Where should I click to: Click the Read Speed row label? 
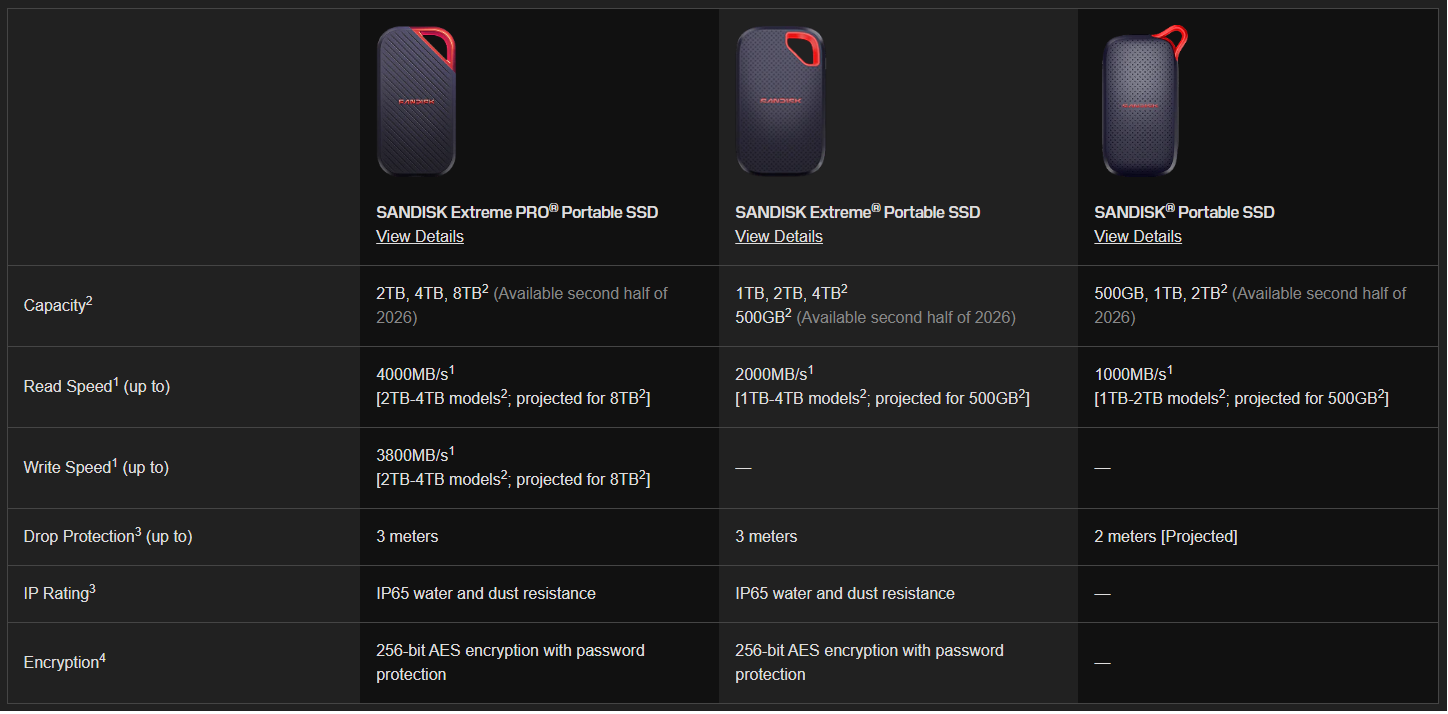(x=97, y=386)
